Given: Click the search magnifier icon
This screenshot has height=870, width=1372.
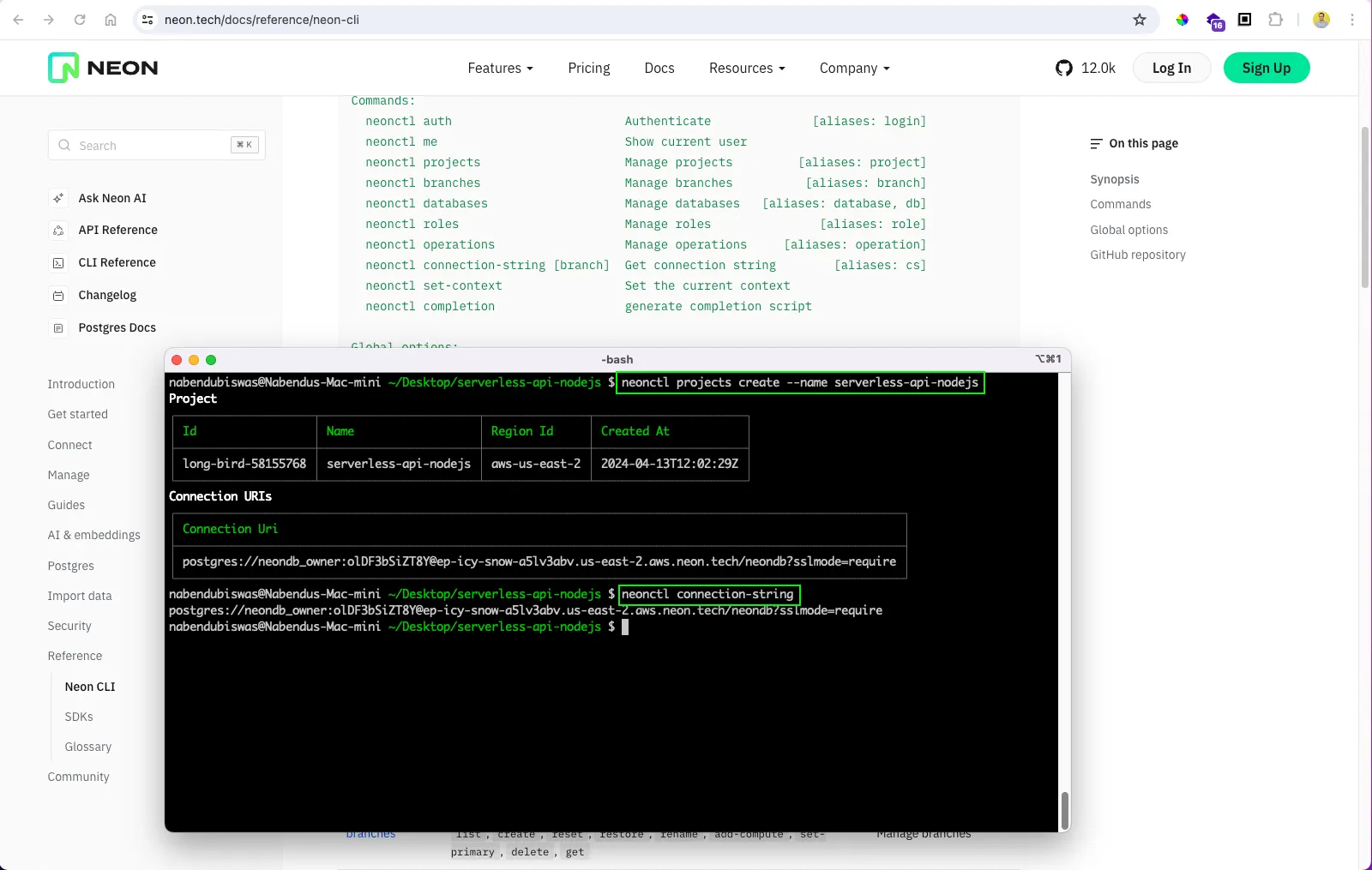Looking at the screenshot, I should click(x=64, y=145).
